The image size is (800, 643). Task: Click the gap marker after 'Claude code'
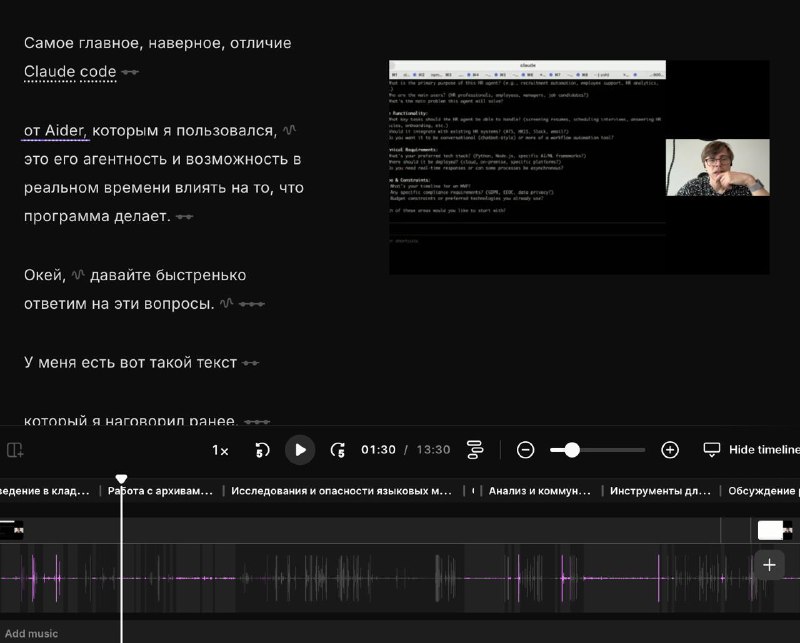coord(130,72)
